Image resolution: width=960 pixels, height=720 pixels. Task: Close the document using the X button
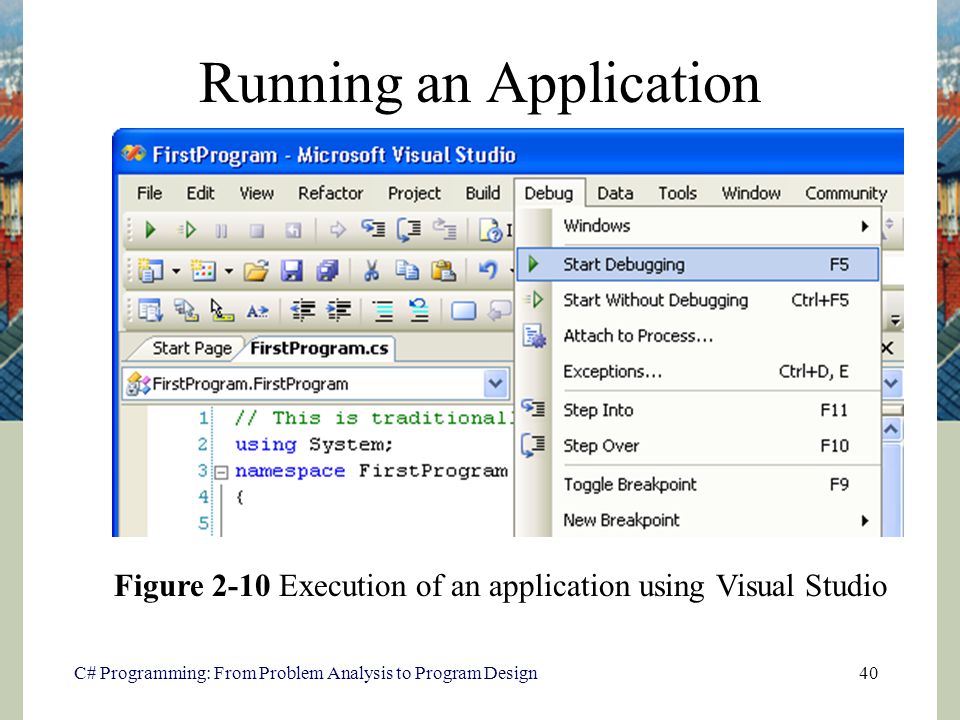click(887, 348)
